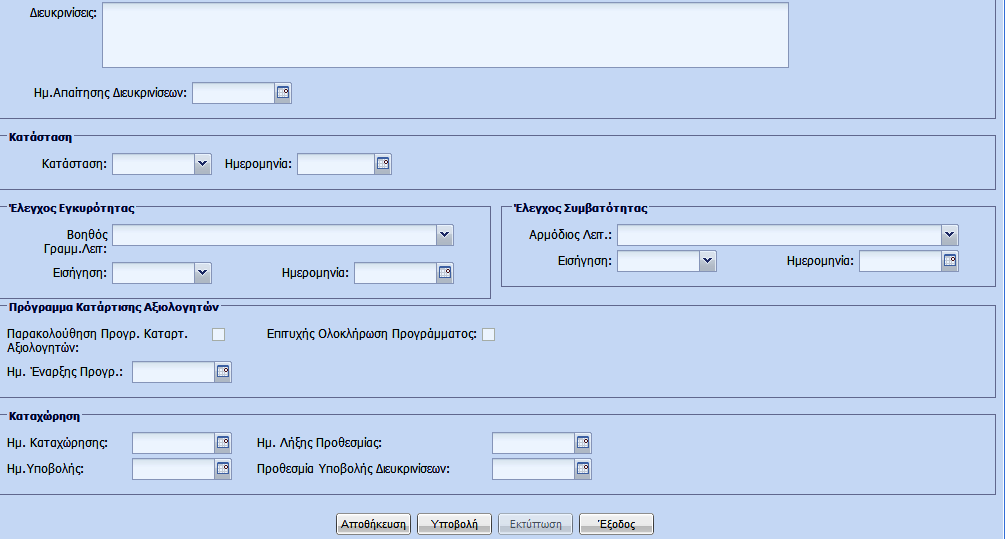This screenshot has width=1005, height=539.
Task: Click Ημερομηνία field in Κατάσταση section
Action: coord(336,164)
